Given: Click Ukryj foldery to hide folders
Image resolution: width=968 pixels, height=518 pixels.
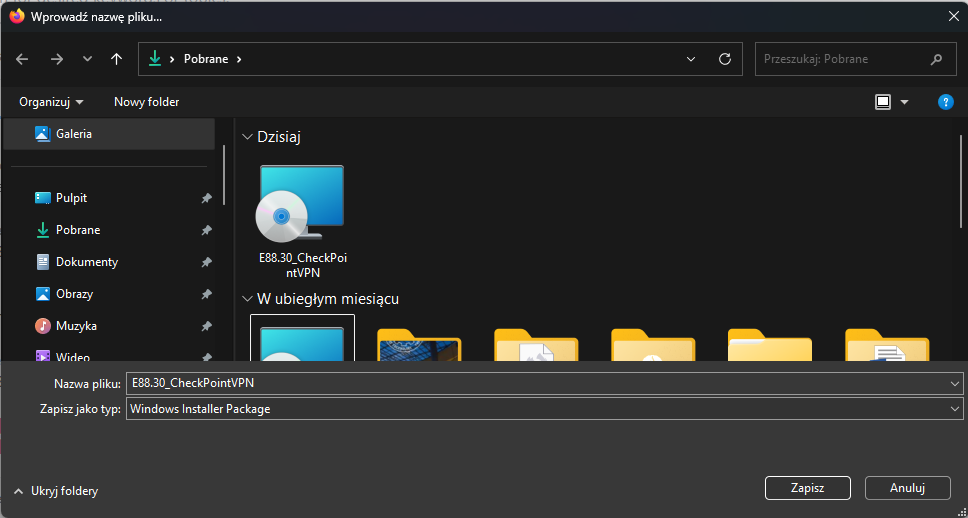Looking at the screenshot, I should coord(56,491).
